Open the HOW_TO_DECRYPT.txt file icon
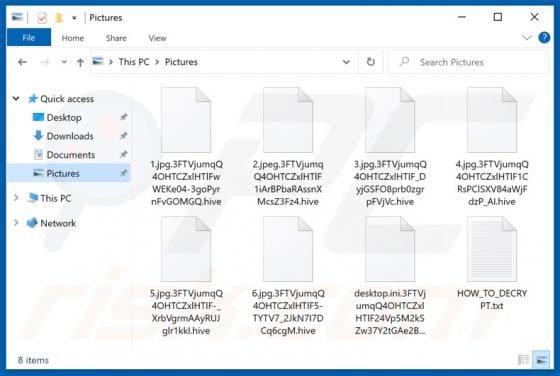The height and width of the screenshot is (376, 560). point(492,249)
